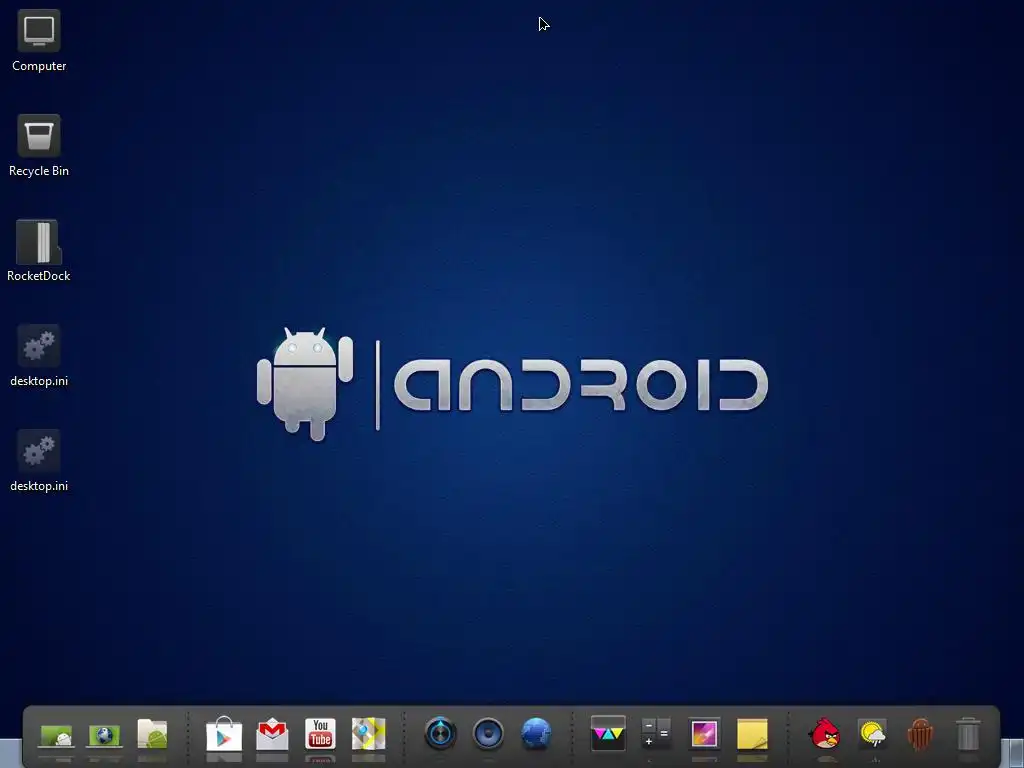Open Google Maps icon in the dock
1024x768 pixels.
coord(368,734)
